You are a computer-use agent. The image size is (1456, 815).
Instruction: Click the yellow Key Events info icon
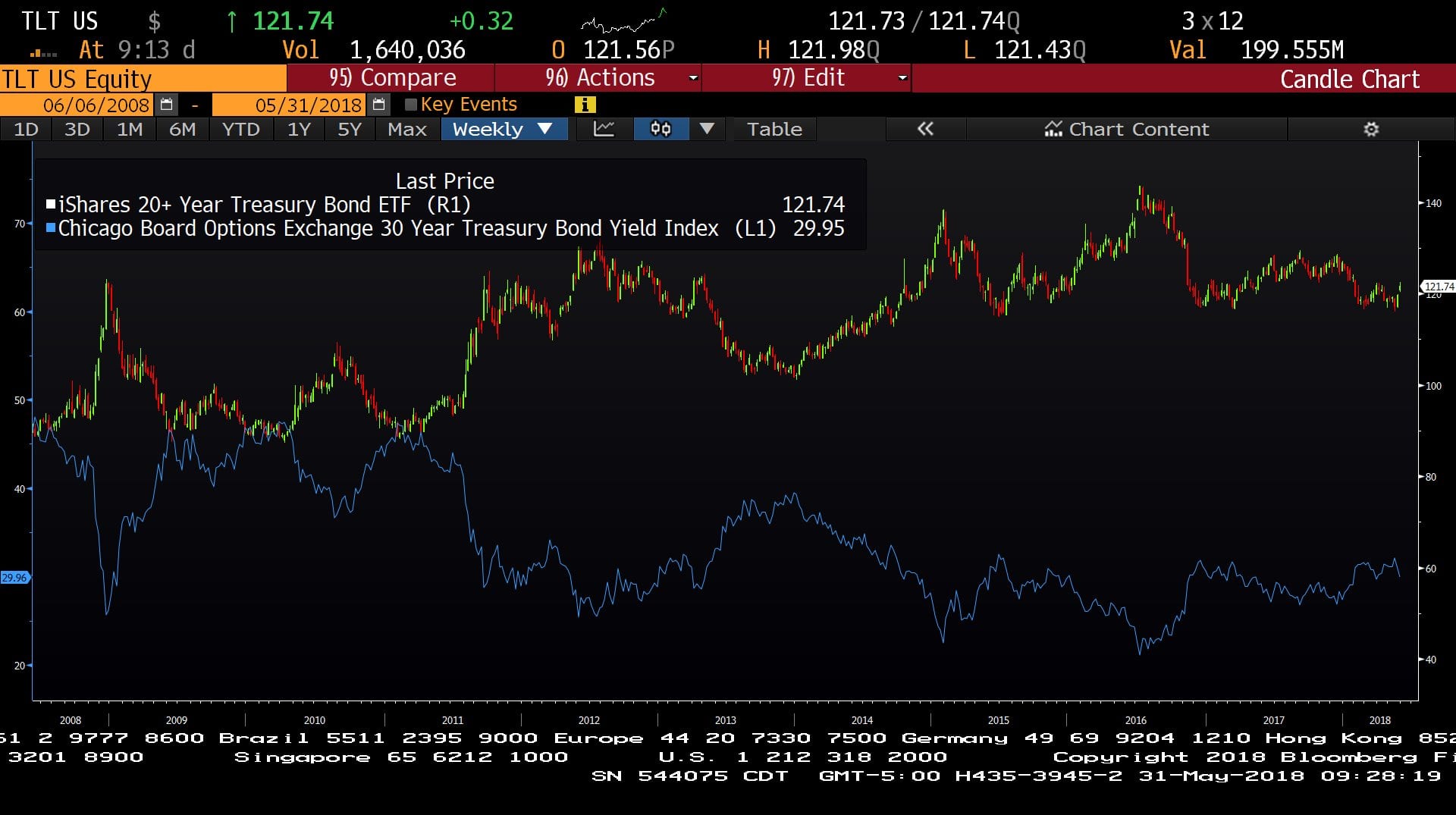(585, 105)
